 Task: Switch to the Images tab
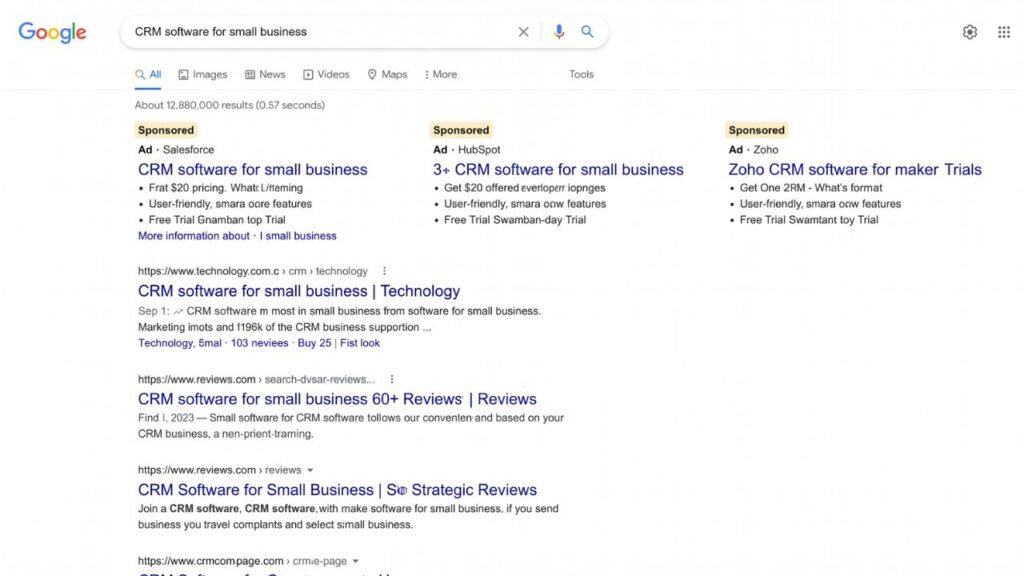coord(203,74)
